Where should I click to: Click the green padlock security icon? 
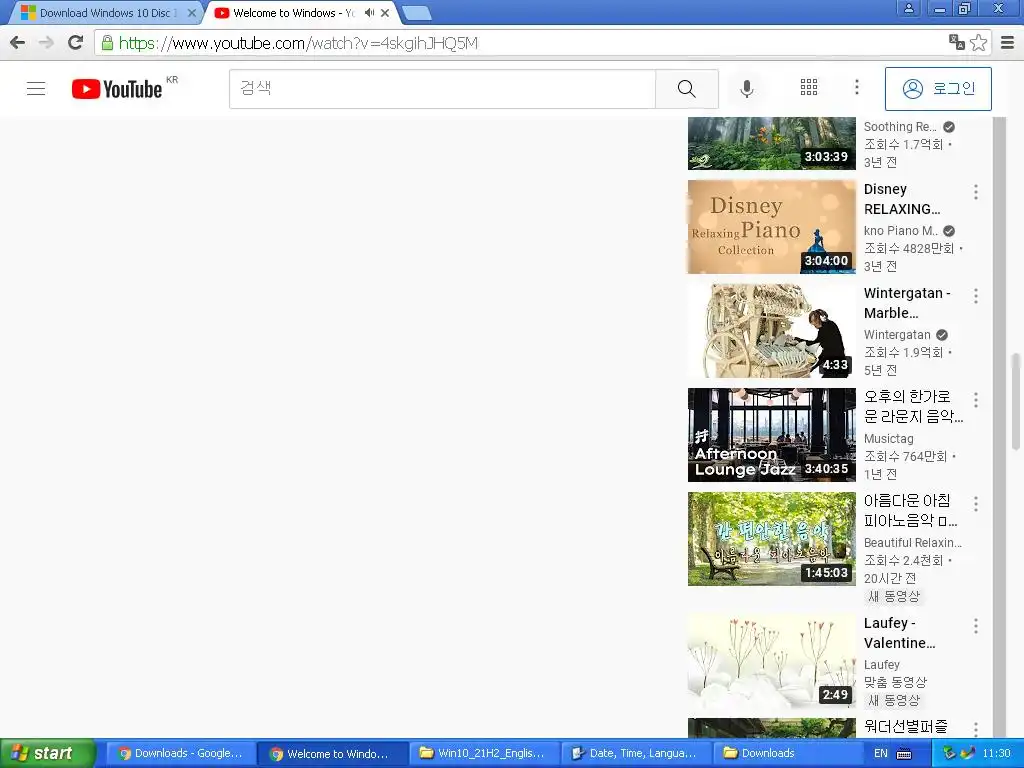[x=107, y=43]
